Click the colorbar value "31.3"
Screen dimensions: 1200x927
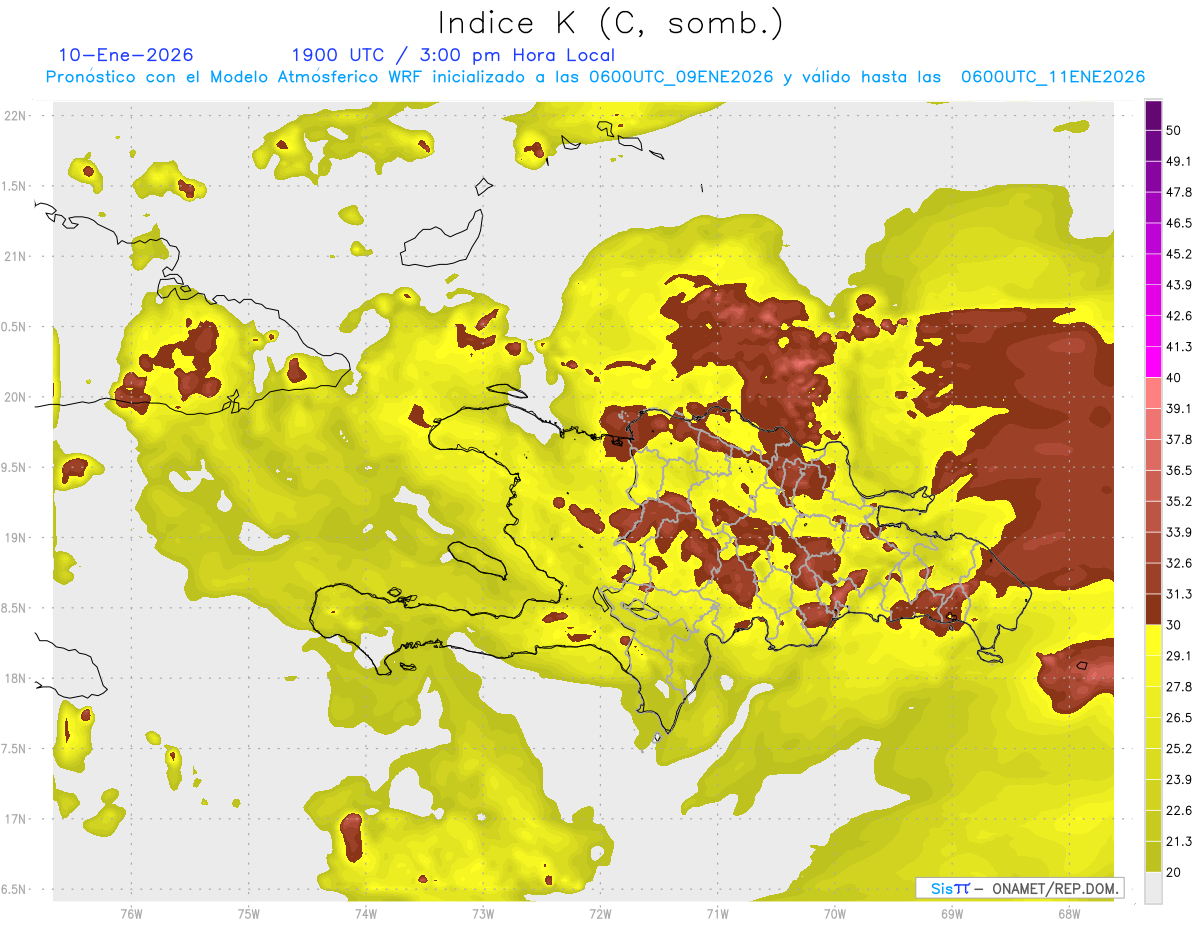tap(1179, 594)
